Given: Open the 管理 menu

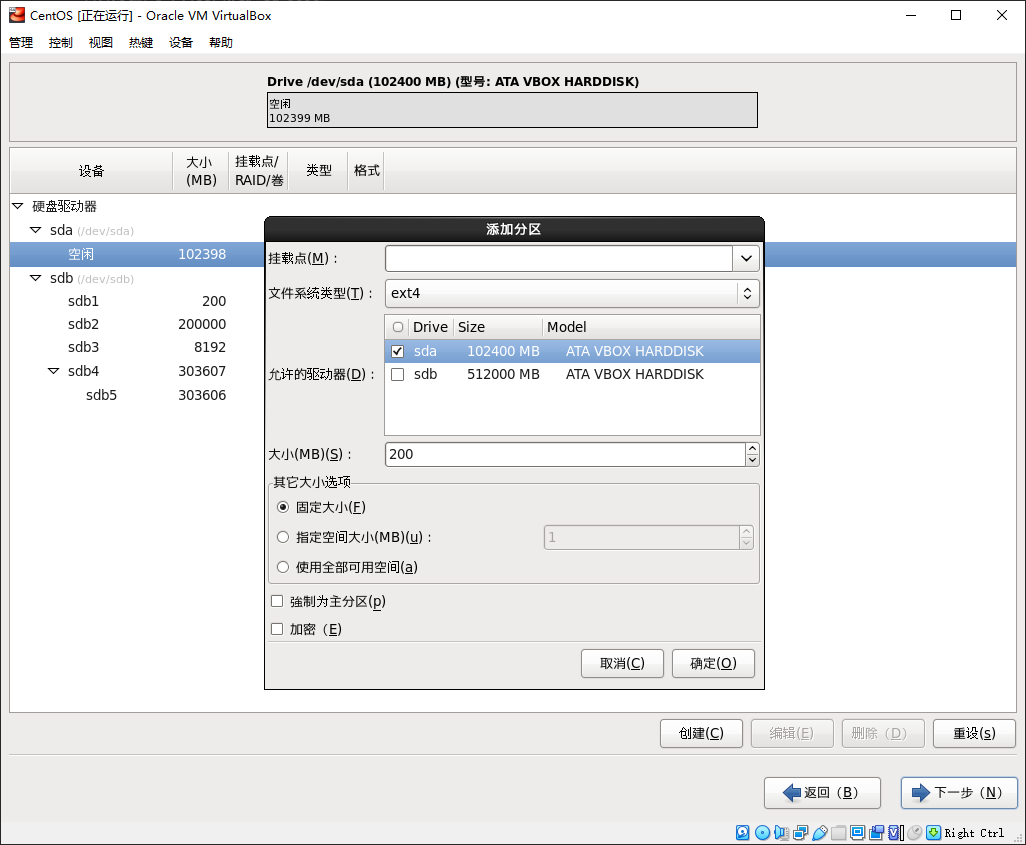Looking at the screenshot, I should click(x=21, y=43).
